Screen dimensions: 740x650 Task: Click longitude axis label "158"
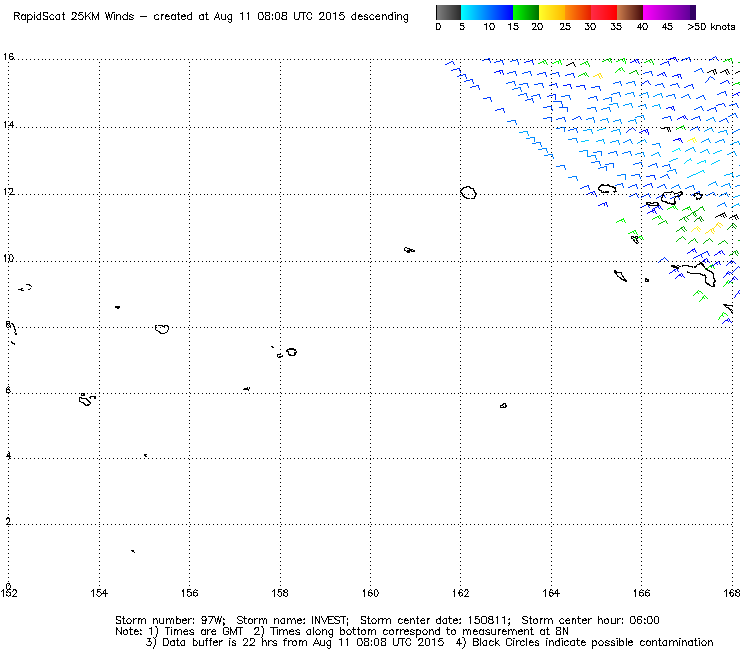[280, 593]
